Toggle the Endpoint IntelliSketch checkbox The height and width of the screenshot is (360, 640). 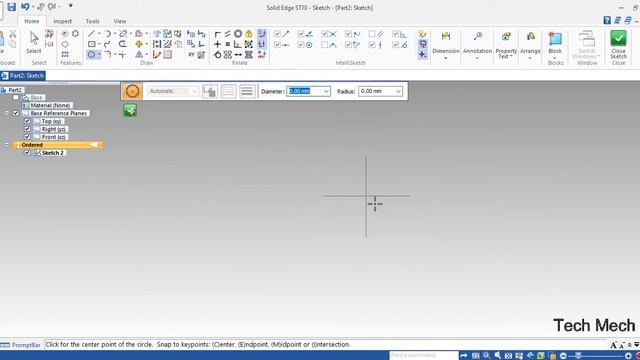pos(277,34)
